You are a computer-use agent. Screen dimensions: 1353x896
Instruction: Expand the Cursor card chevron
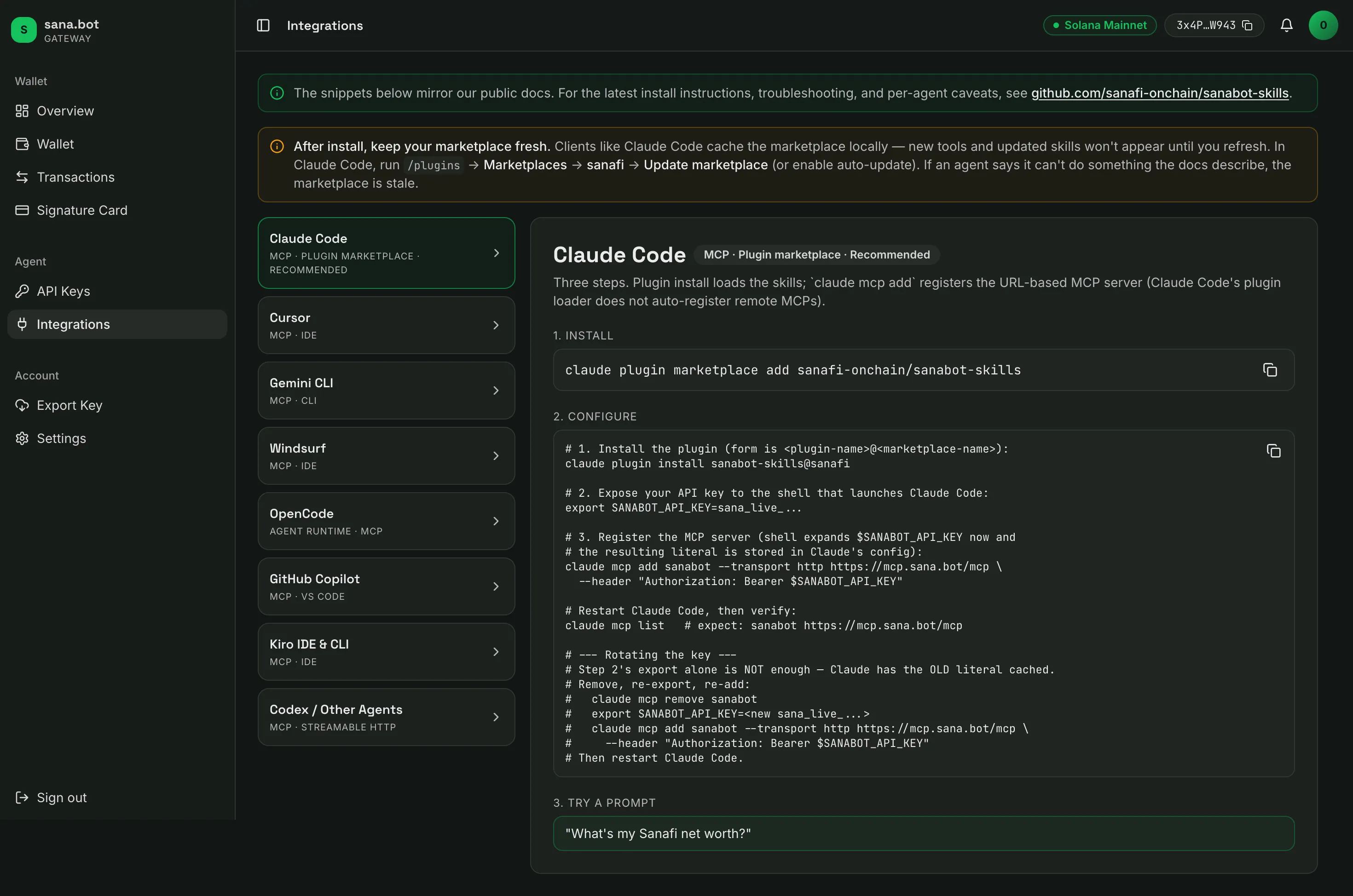[496, 325]
